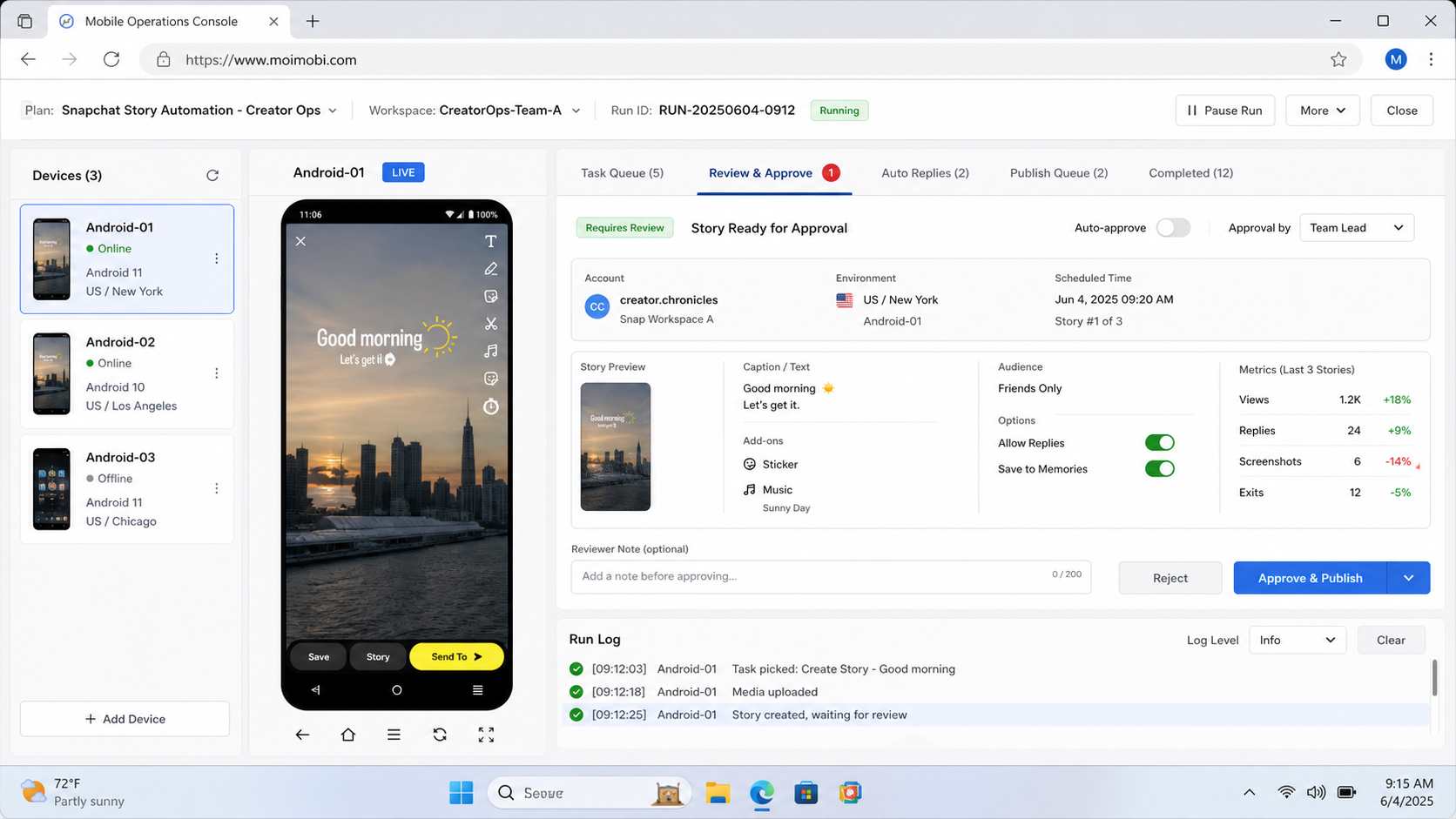Tap Save on the phone screen

[319, 657]
